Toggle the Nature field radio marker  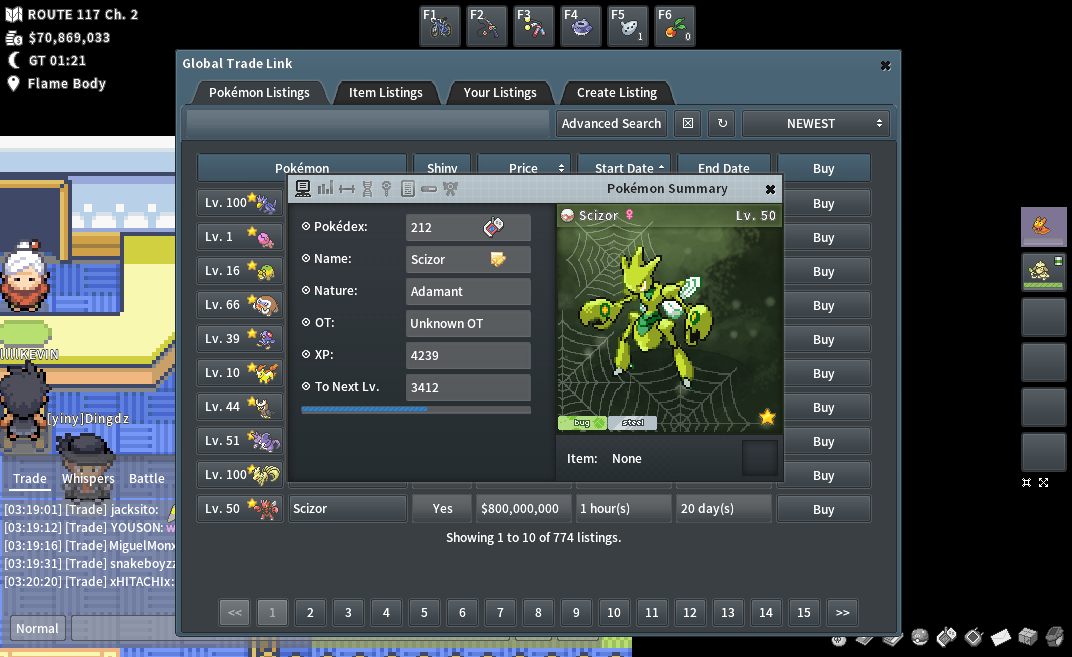coord(306,291)
